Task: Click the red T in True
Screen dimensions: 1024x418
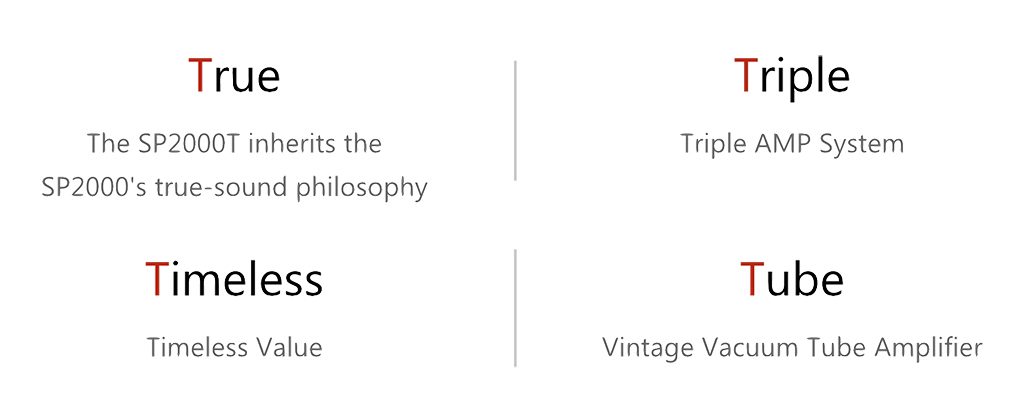Action: coord(199,75)
